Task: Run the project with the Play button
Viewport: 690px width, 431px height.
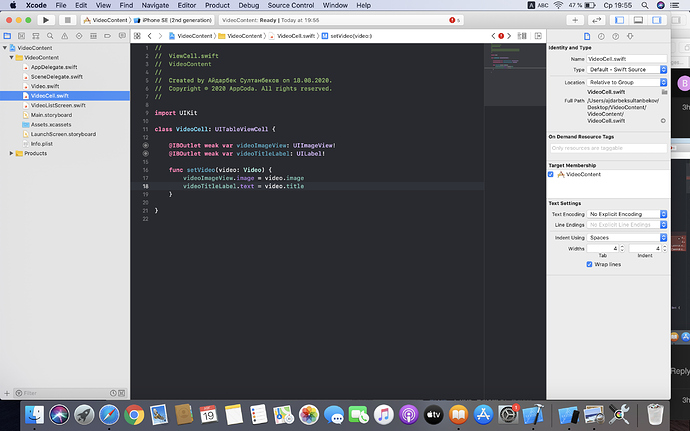Action: point(45,20)
